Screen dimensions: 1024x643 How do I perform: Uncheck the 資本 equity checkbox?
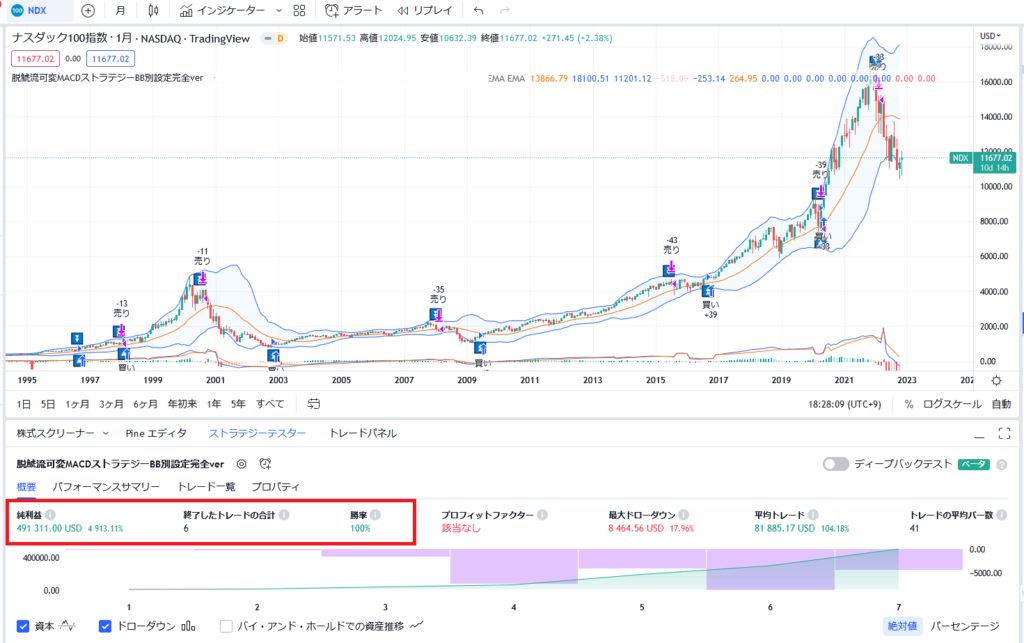pos(23,626)
